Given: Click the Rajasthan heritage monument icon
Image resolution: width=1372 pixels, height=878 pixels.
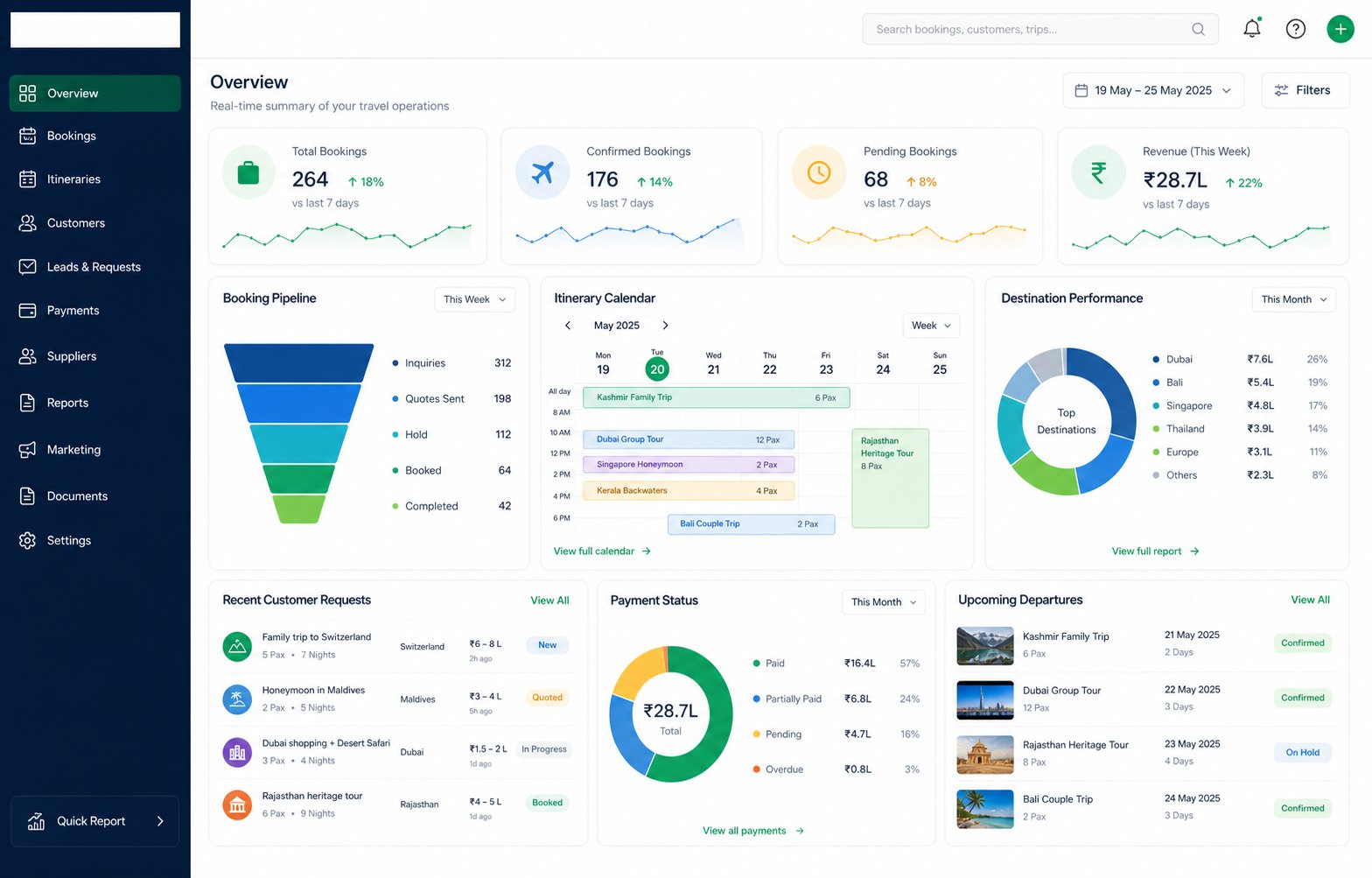Looking at the screenshot, I should point(237,804).
